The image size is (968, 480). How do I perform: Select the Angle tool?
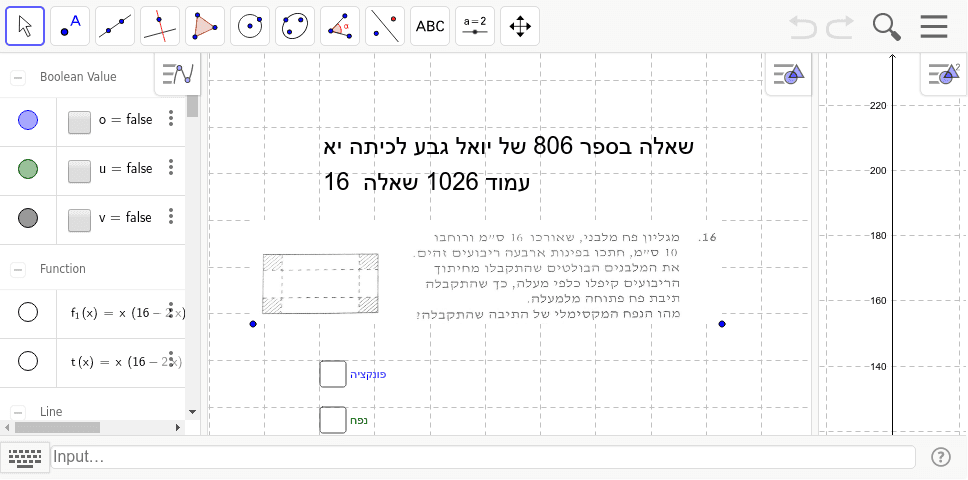click(341, 26)
